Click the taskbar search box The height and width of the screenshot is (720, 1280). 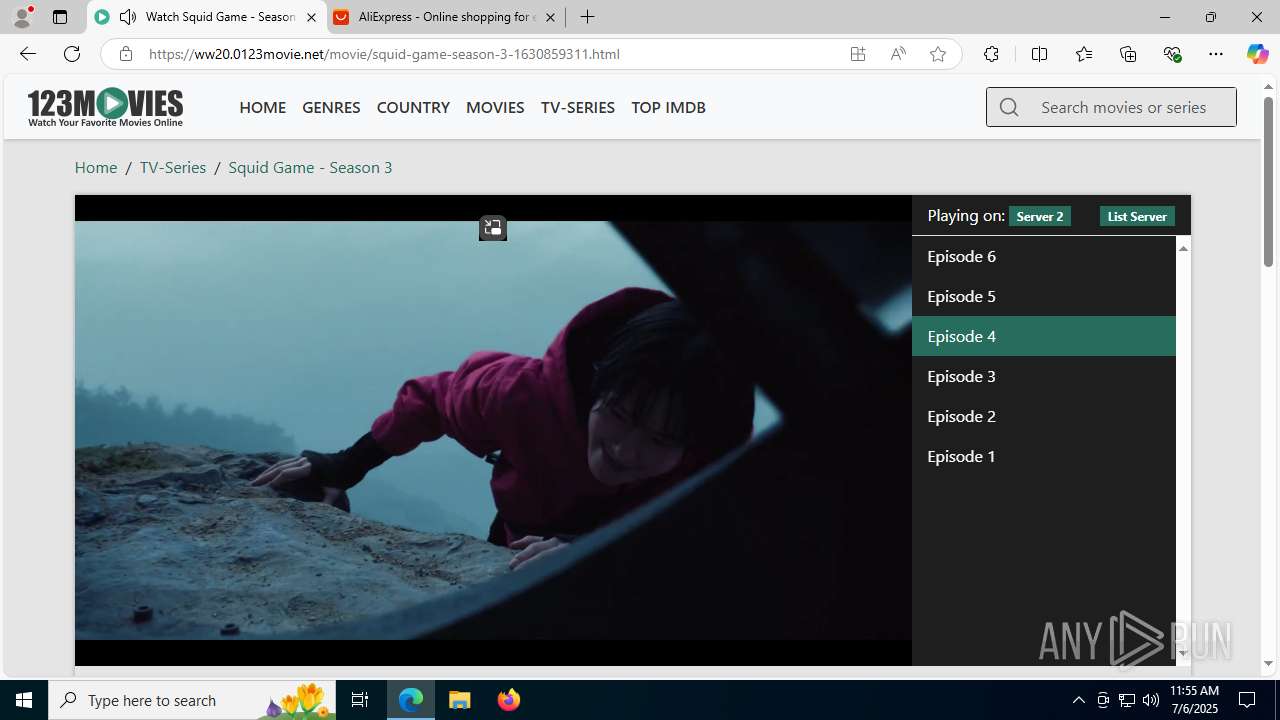(x=192, y=700)
